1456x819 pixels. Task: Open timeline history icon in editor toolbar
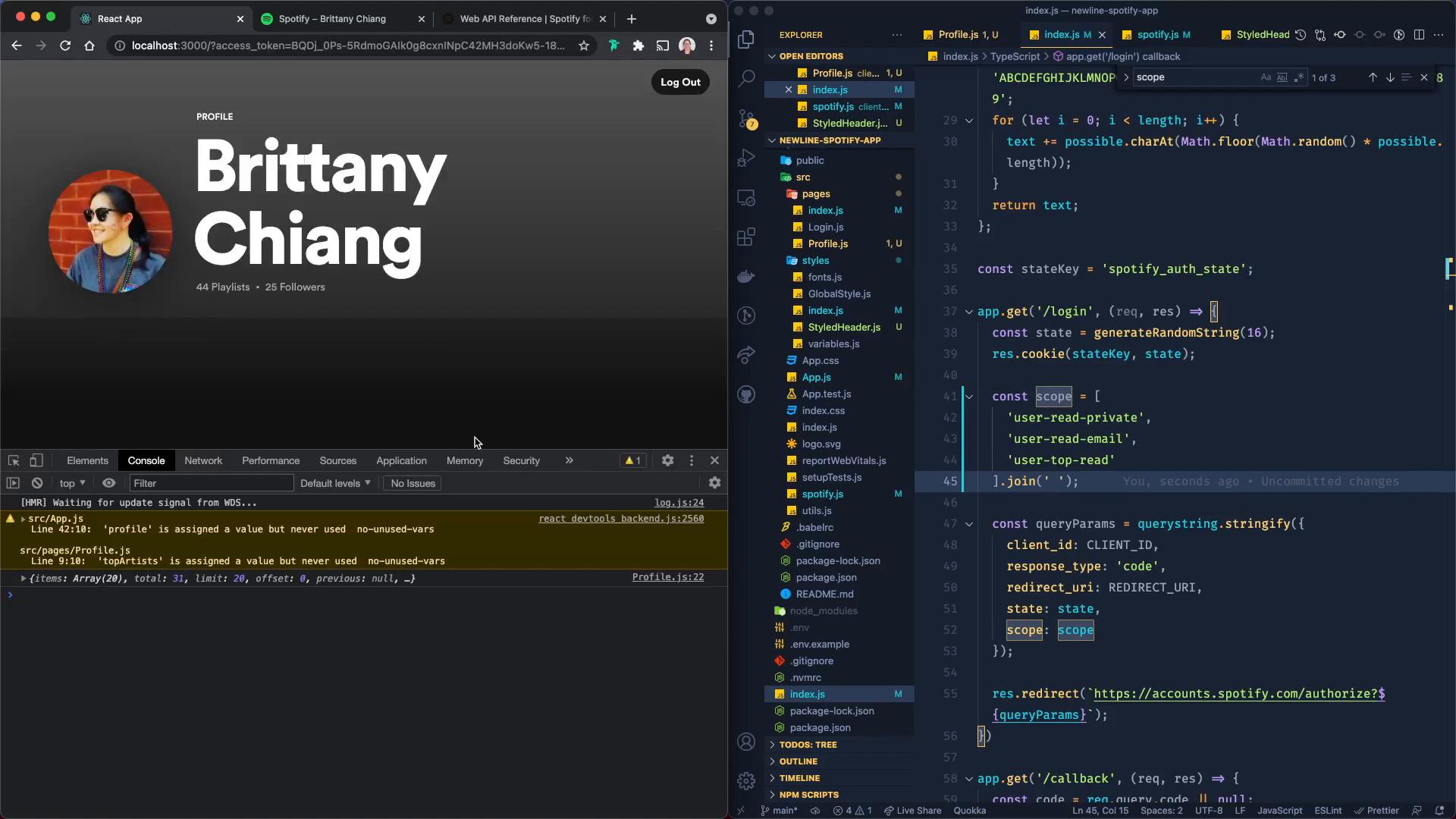coord(1300,35)
